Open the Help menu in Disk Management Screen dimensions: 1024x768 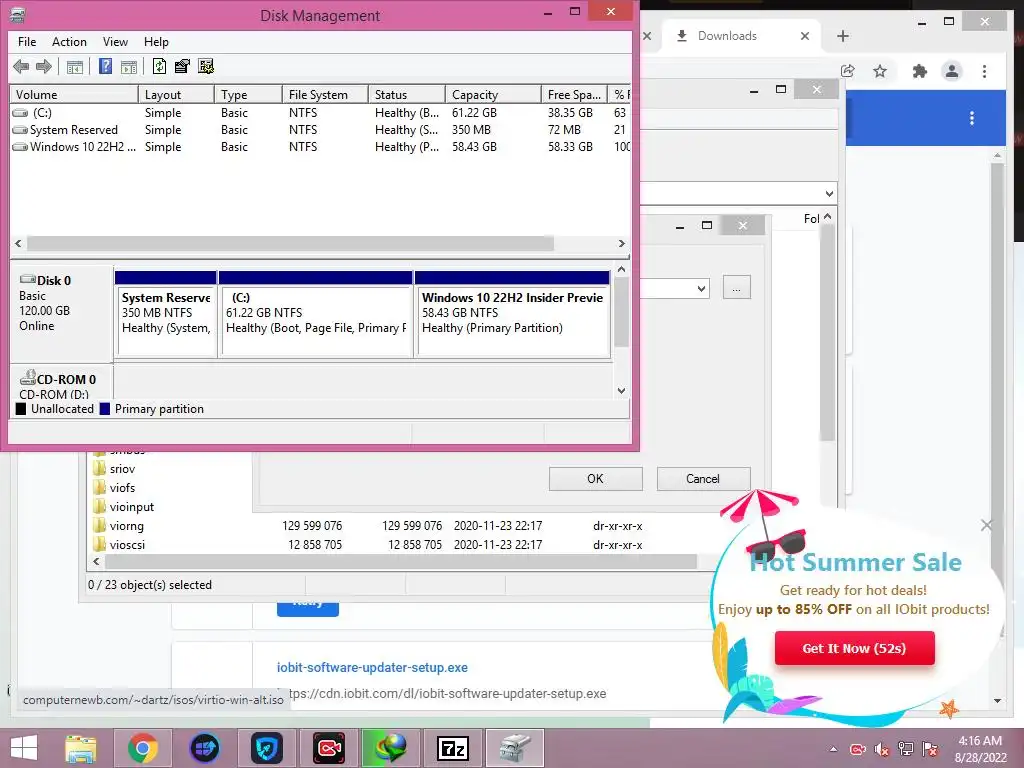coord(156,42)
